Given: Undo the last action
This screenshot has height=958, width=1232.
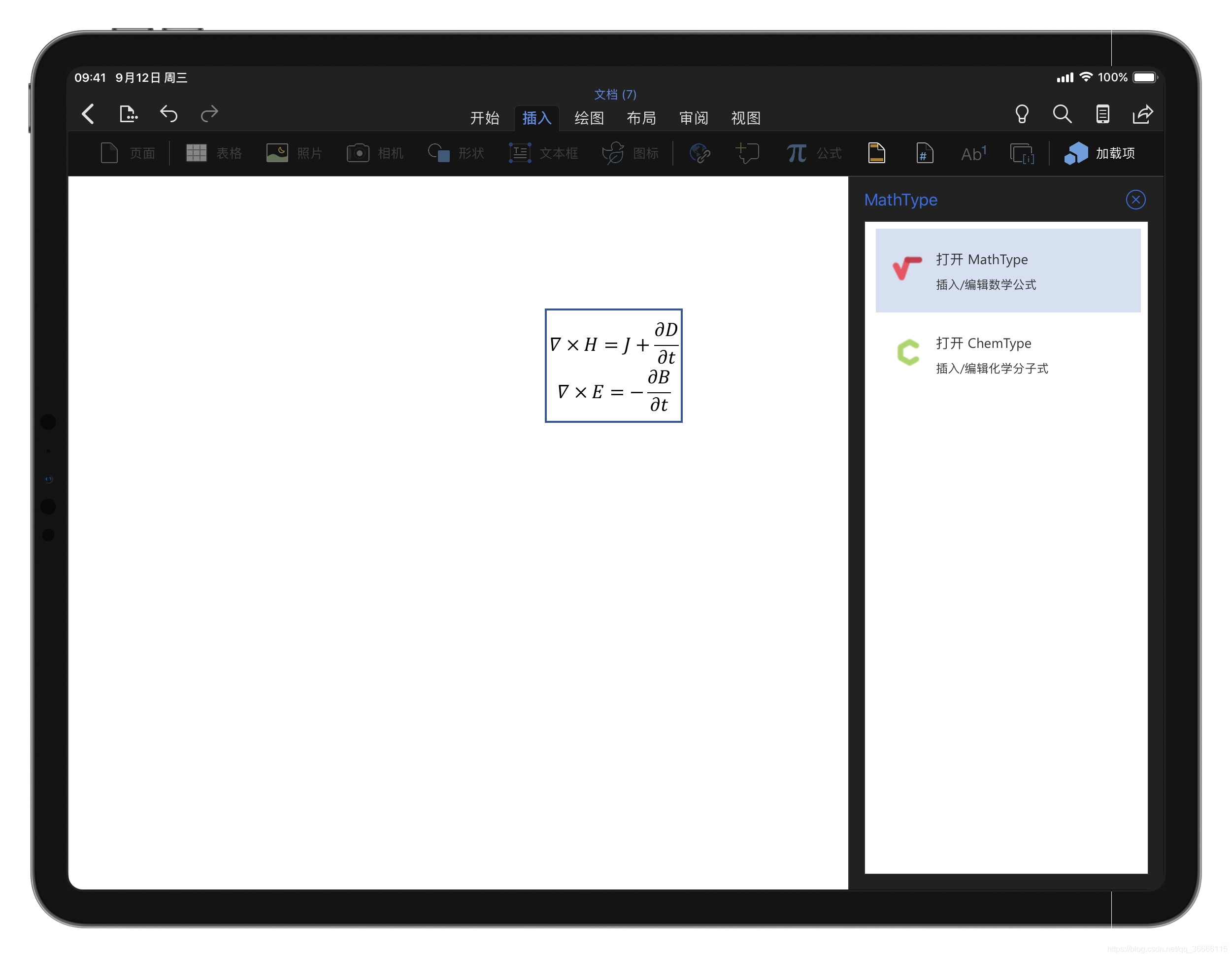Looking at the screenshot, I should point(168,114).
